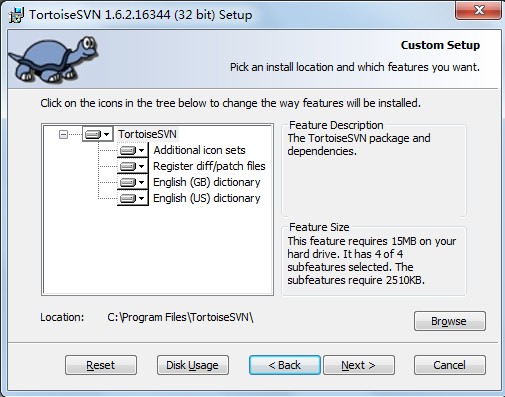Open the Register diff/patch files feature dropdown
This screenshot has width=505, height=397.
point(133,166)
